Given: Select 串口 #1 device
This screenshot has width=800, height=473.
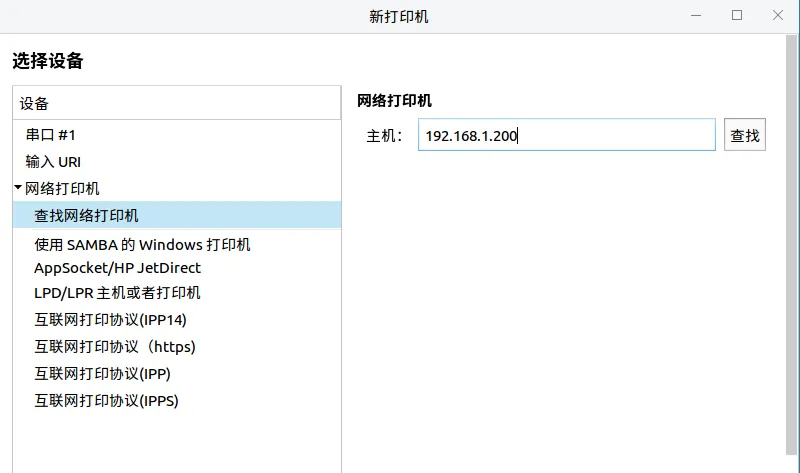Looking at the screenshot, I should pyautogui.click(x=50, y=134).
